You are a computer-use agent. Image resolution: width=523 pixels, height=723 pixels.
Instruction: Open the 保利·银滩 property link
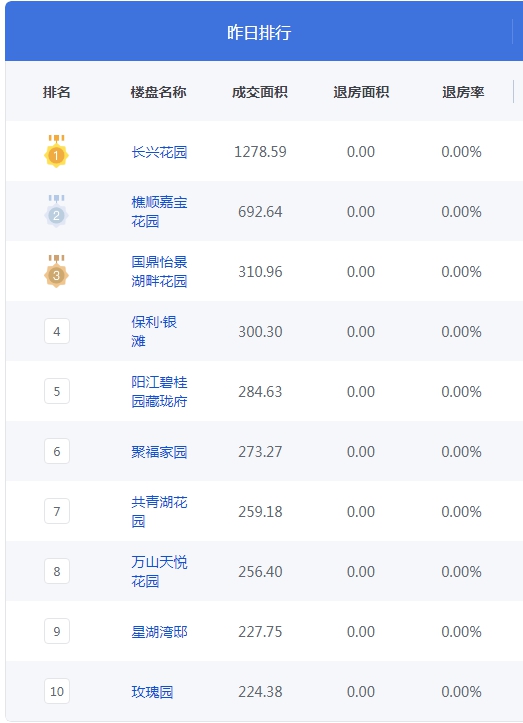point(154,332)
